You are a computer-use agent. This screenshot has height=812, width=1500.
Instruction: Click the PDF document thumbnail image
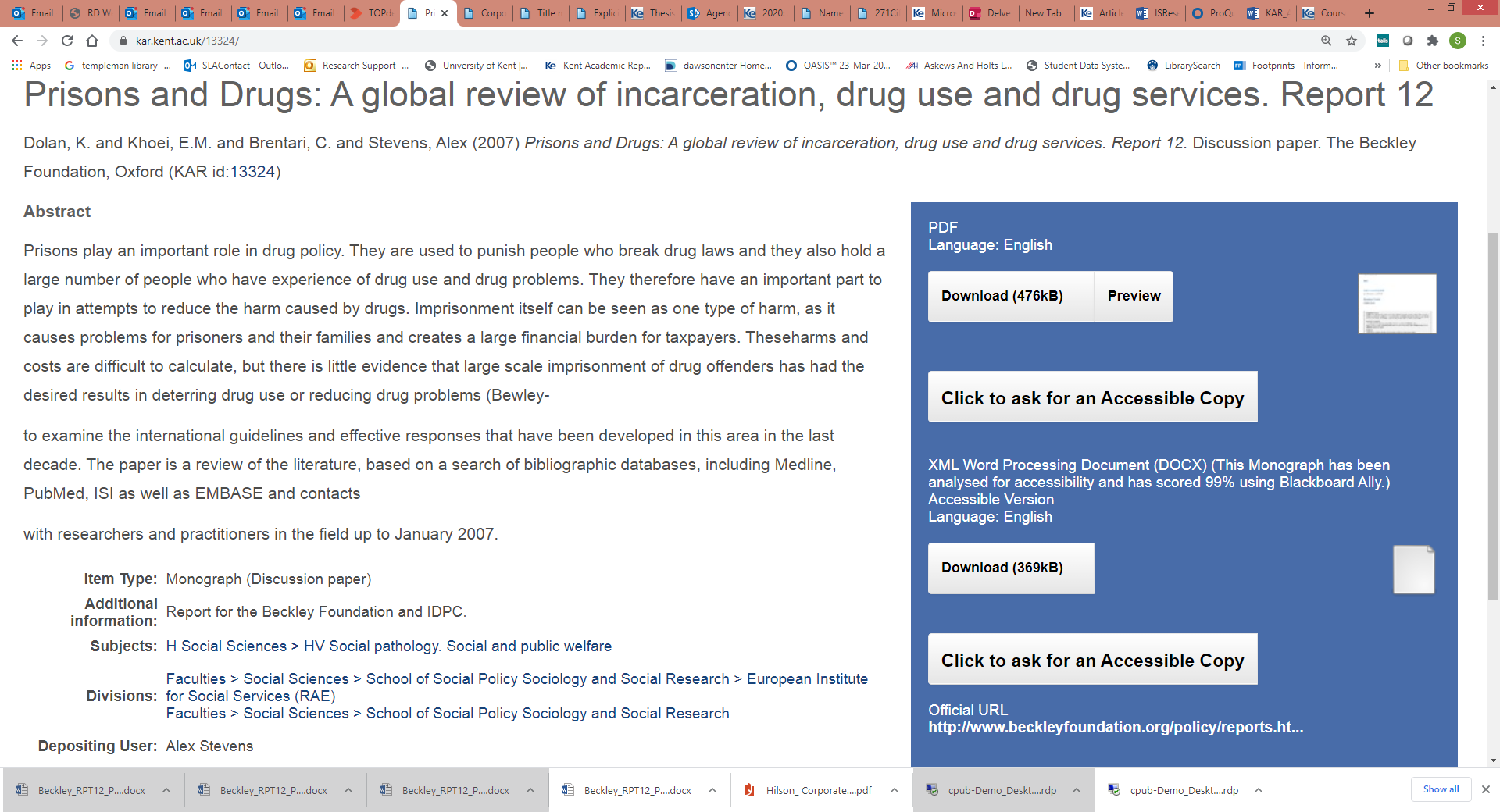click(x=1397, y=304)
